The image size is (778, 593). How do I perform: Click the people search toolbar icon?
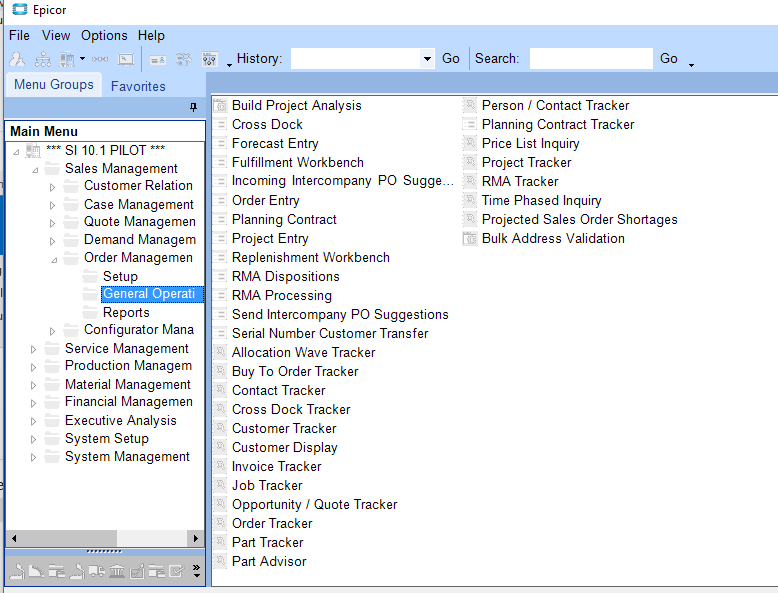[x=184, y=60]
